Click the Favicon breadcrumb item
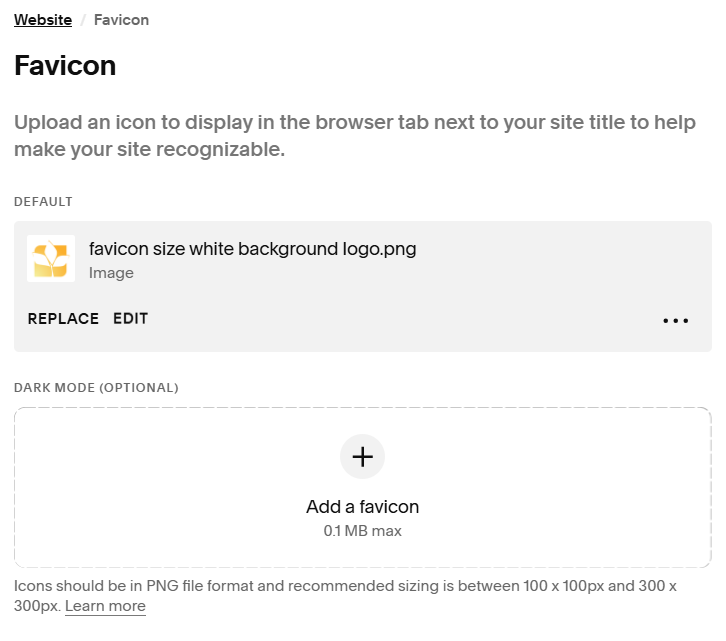The image size is (726, 641). [121, 20]
